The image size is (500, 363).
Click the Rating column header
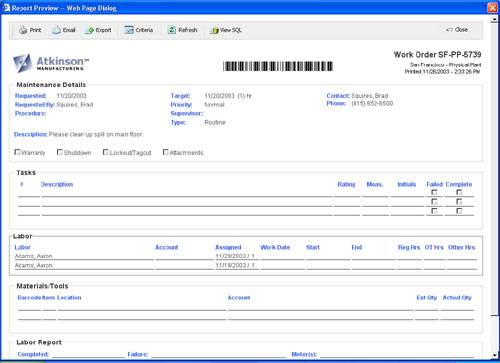click(346, 184)
